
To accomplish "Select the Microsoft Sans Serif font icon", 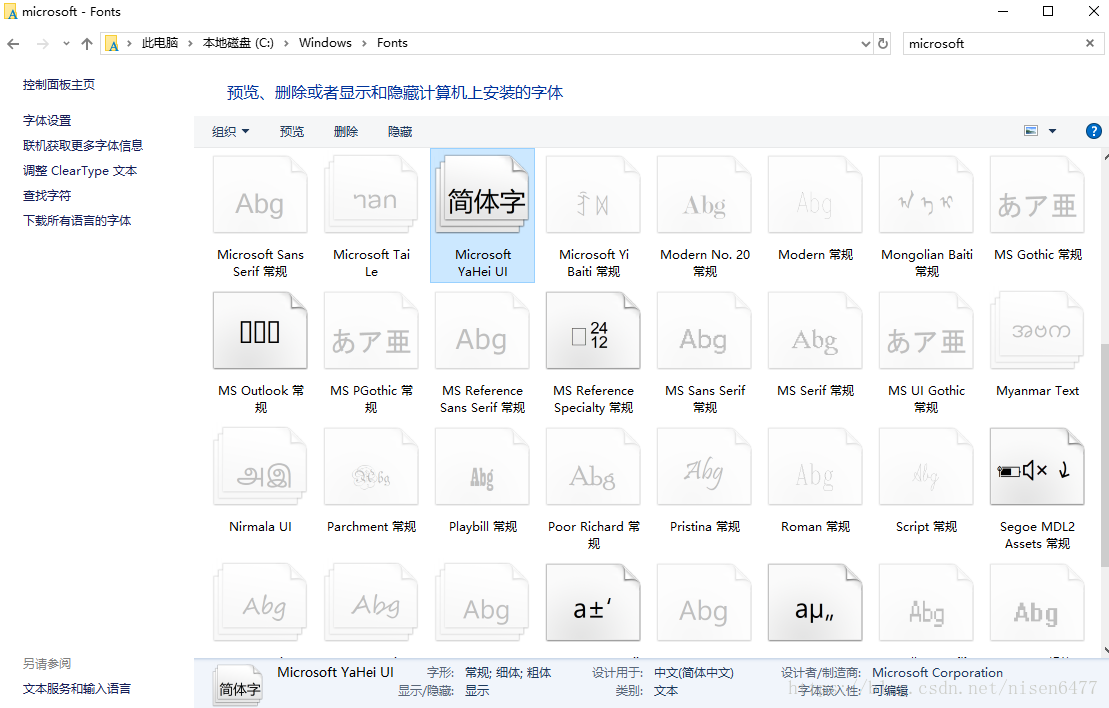I will click(260, 196).
